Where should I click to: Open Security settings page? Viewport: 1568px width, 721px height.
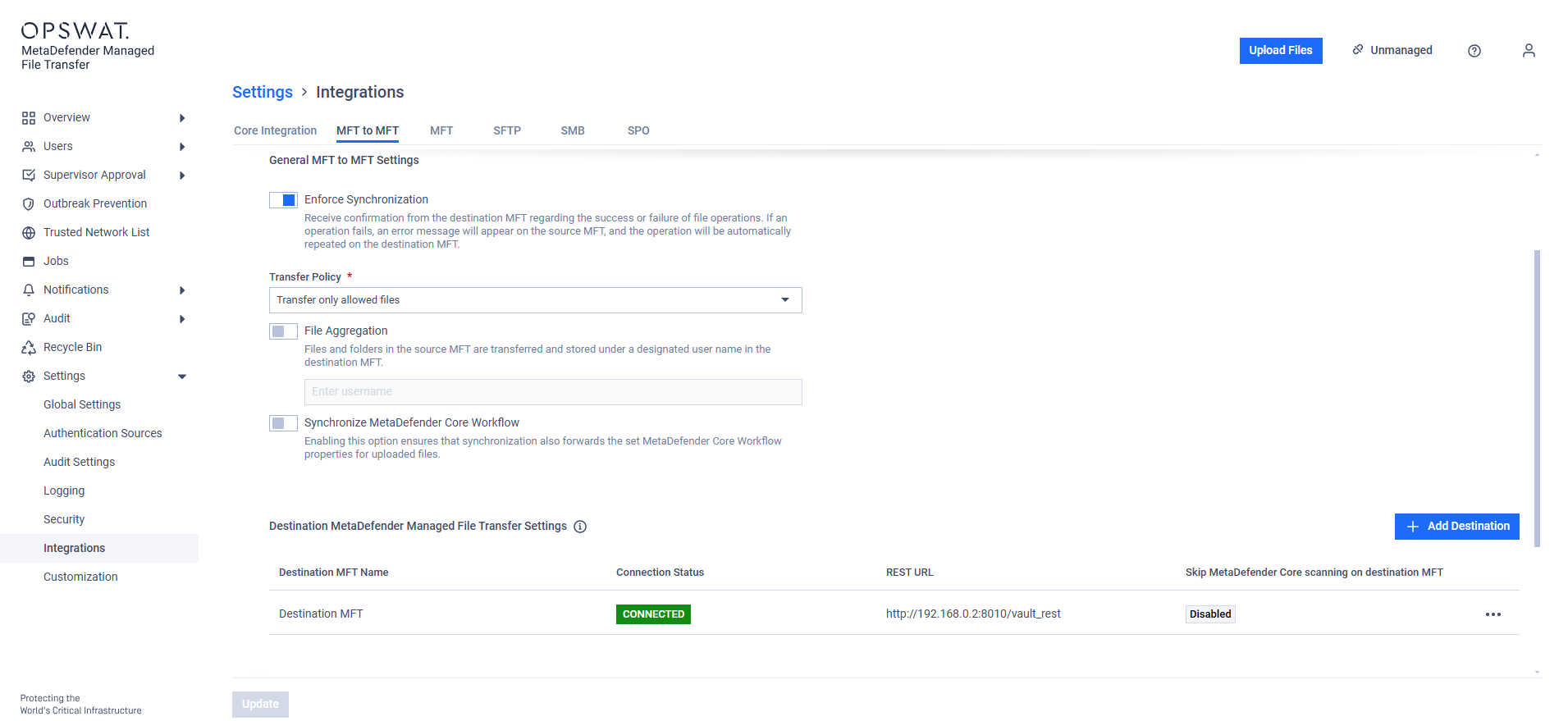click(x=64, y=520)
